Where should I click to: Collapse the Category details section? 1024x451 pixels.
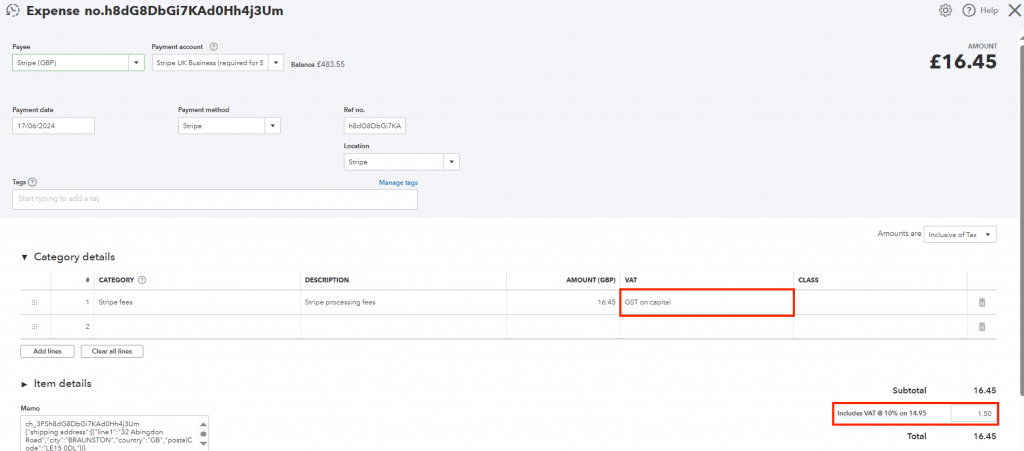tap(24, 257)
